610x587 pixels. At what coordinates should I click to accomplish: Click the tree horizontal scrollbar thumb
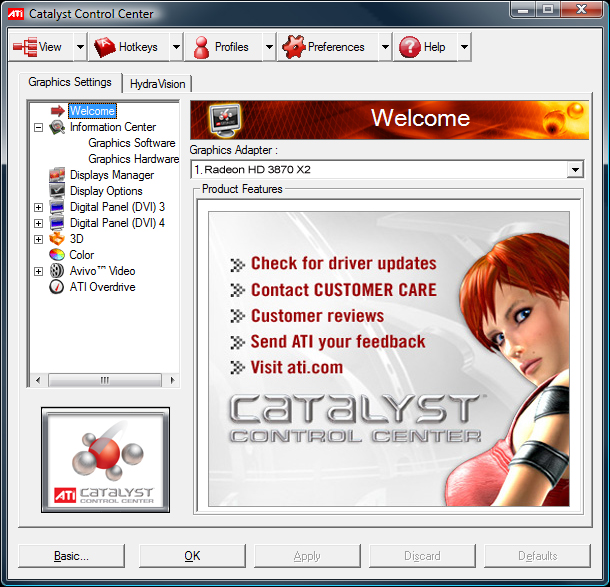pyautogui.click(x=105, y=380)
